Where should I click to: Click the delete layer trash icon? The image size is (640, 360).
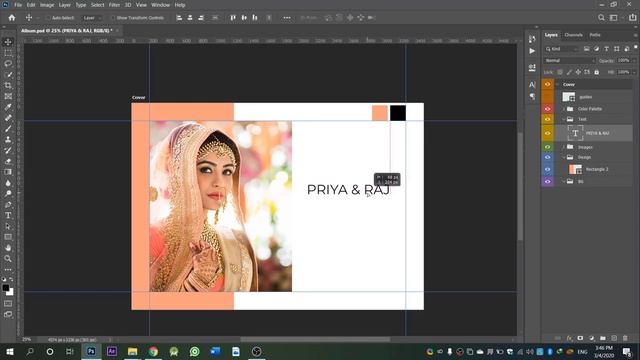[625, 338]
